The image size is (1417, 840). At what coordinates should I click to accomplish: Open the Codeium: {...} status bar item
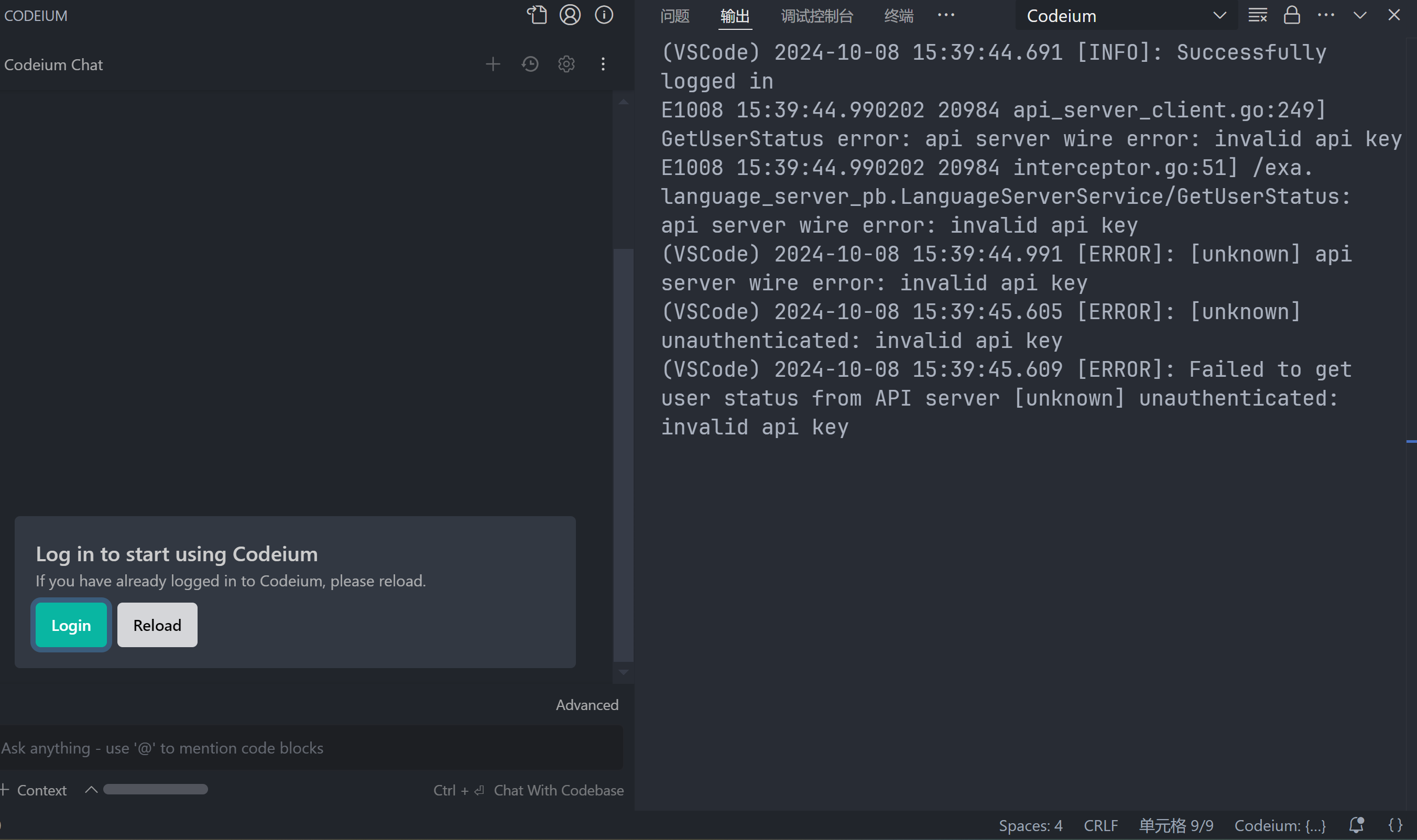pos(1280,826)
